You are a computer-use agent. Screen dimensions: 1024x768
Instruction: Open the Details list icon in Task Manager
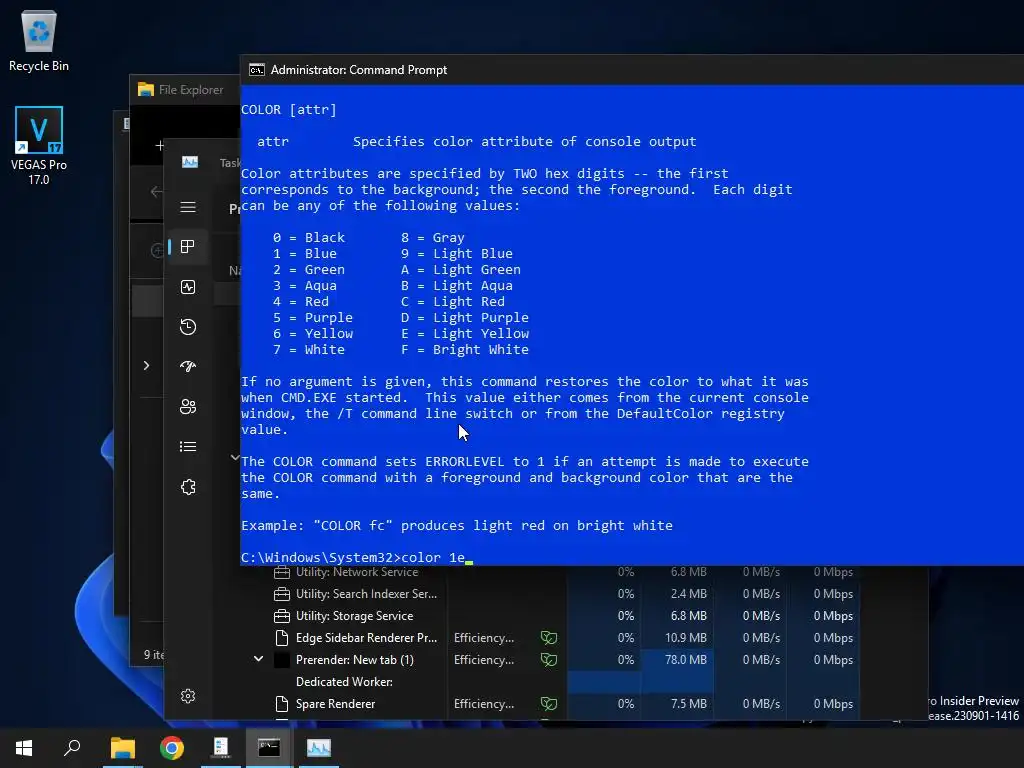188,447
